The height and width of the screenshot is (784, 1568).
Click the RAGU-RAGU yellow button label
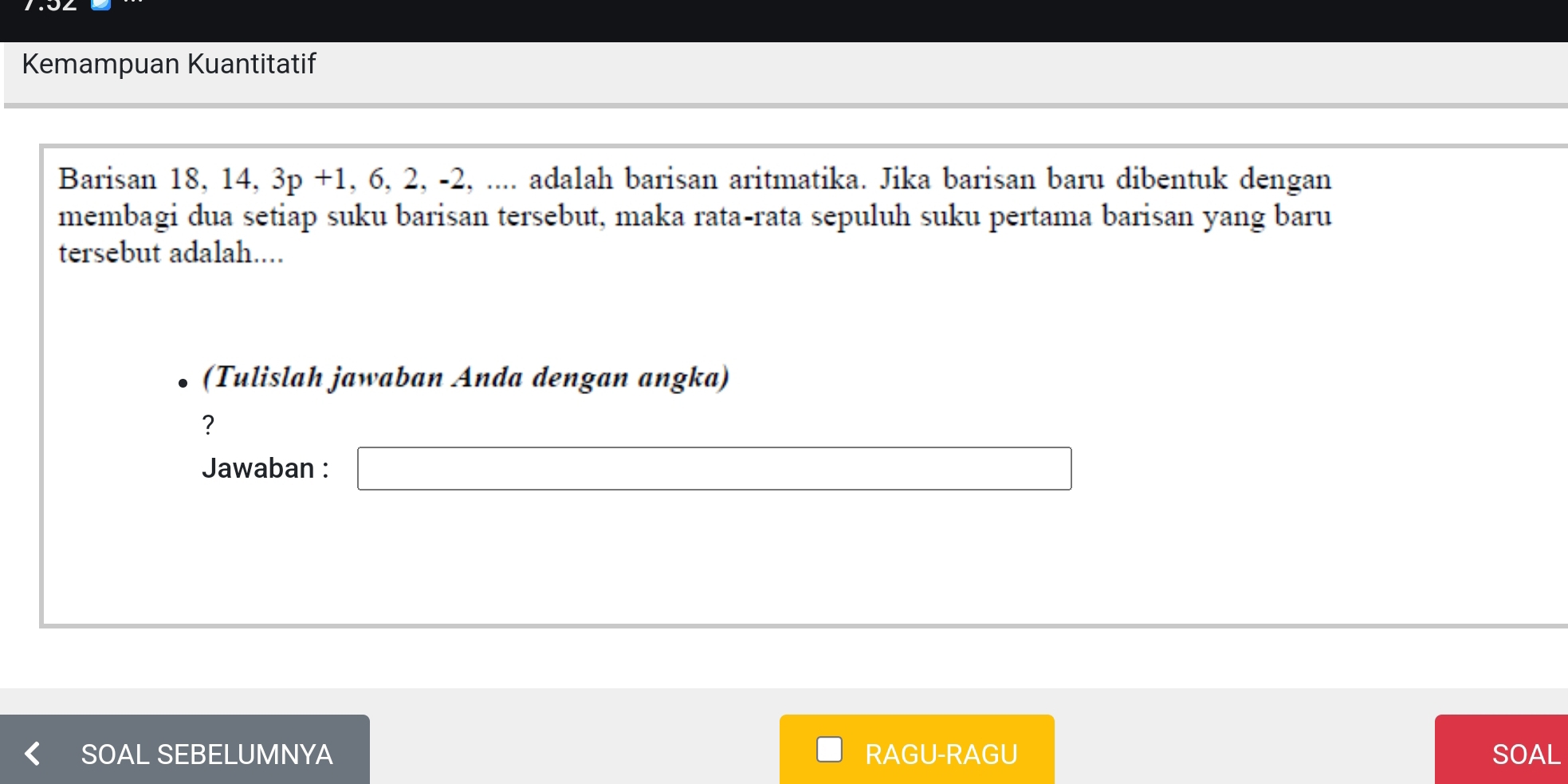coord(941,754)
